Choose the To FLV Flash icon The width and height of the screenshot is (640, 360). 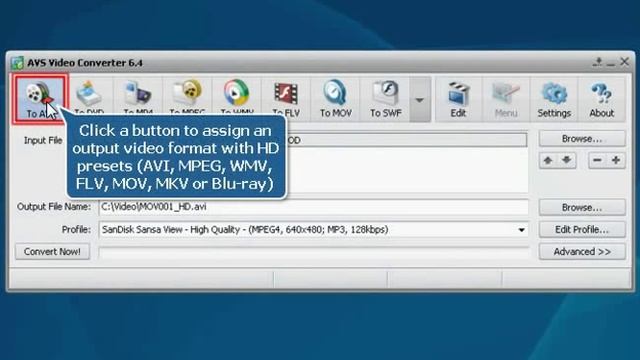click(x=286, y=98)
